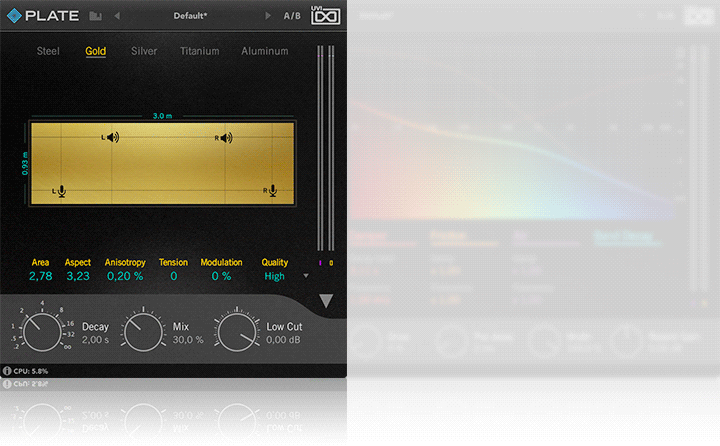
Task: Select the right microphone pickup icon
Action: 270,190
